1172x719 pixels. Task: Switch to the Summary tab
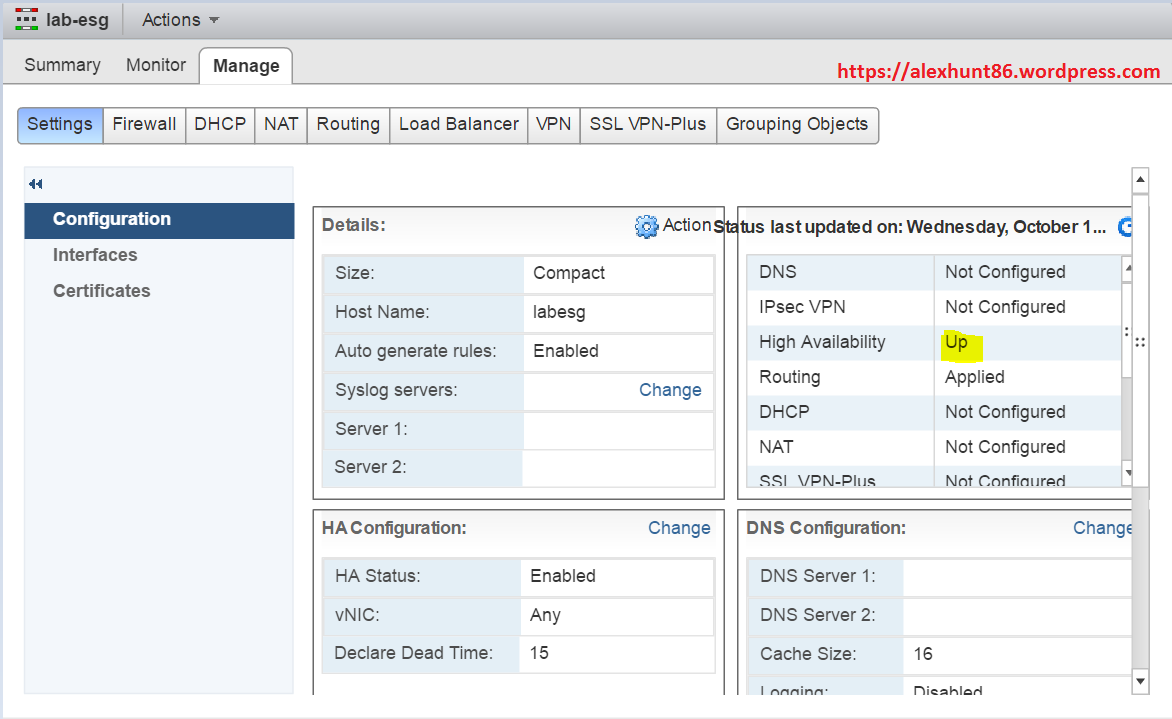tap(62, 65)
